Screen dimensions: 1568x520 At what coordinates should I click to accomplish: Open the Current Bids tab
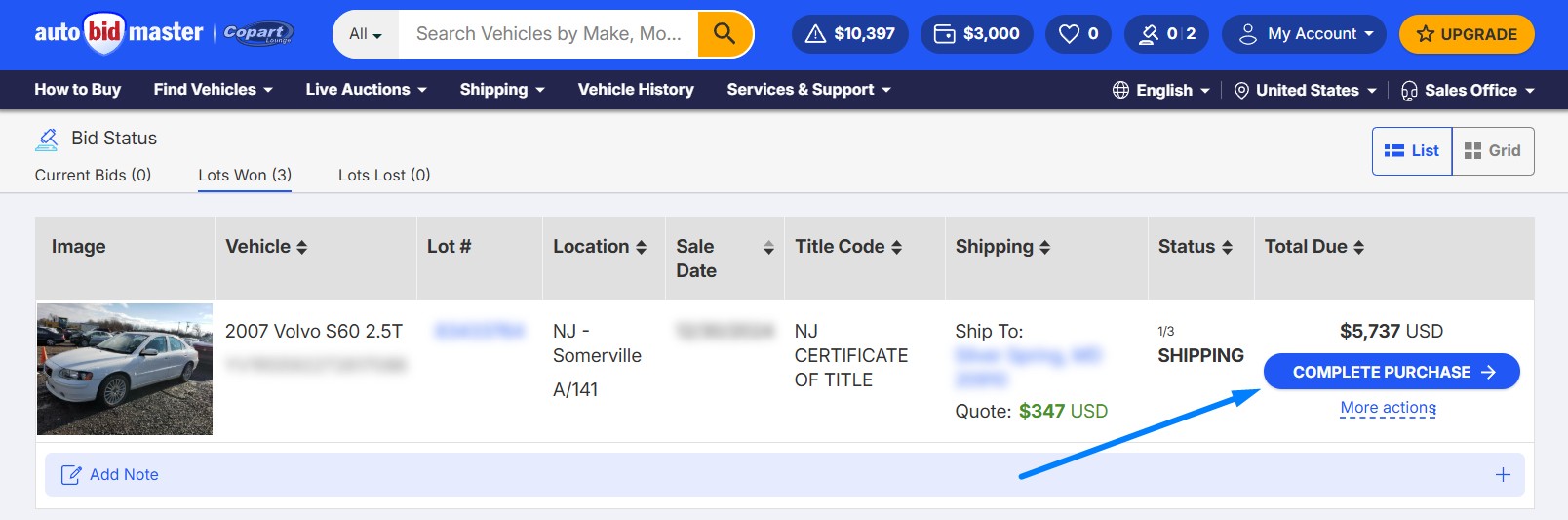pyautogui.click(x=93, y=175)
